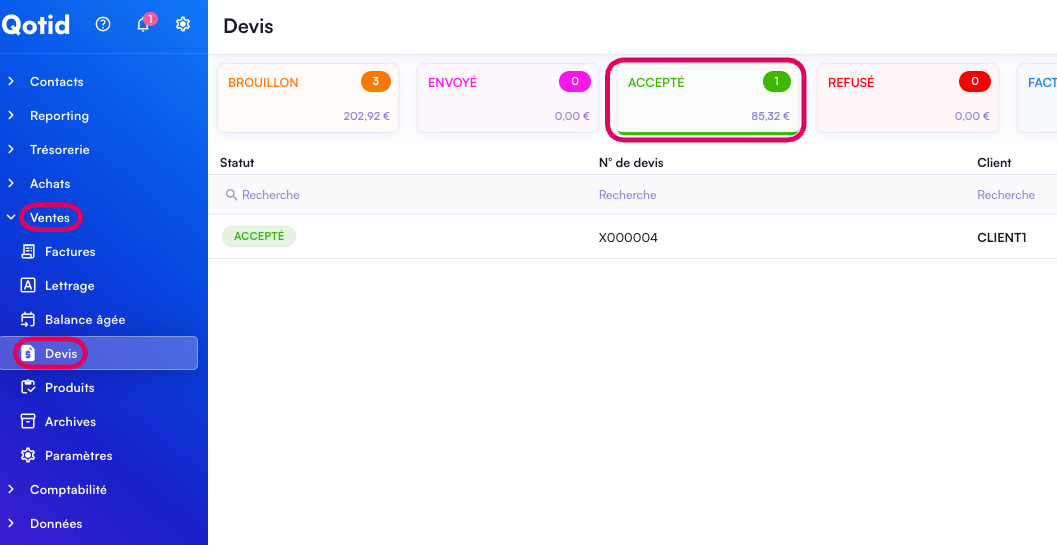Click the Balance âgée calendar icon
This screenshot has height=545, width=1057.
(x=28, y=320)
